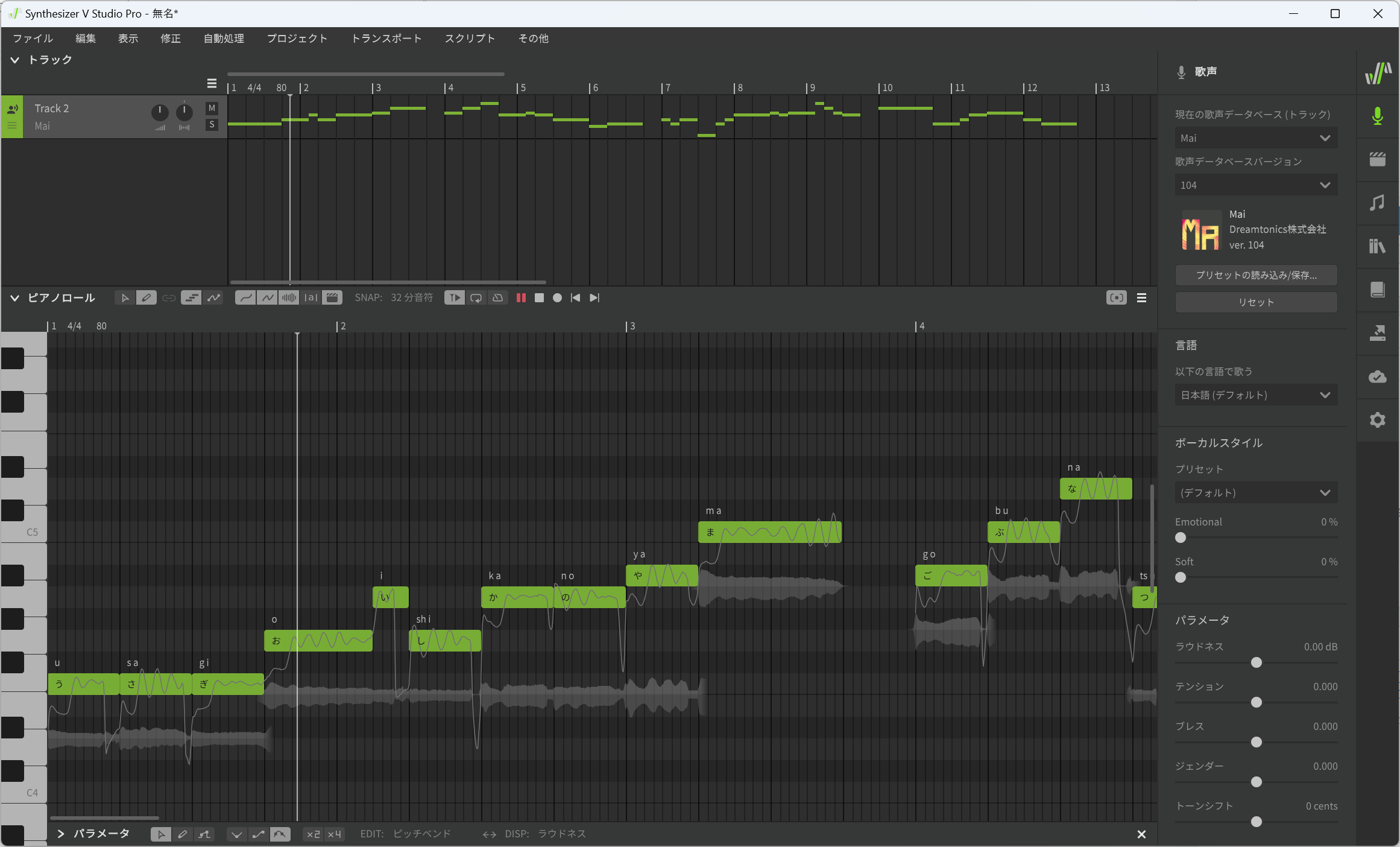Toggle loop playback icon

[x=476, y=298]
